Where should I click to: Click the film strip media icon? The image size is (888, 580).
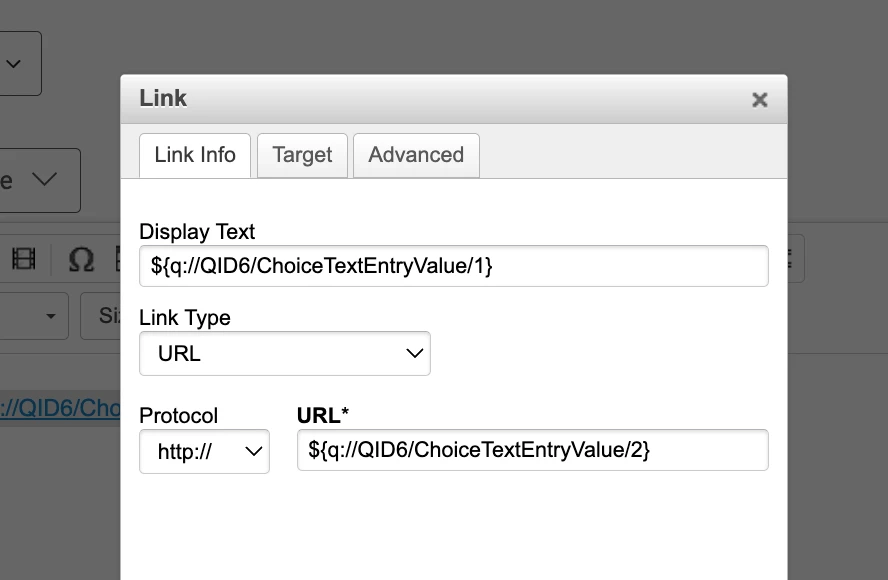[23, 259]
